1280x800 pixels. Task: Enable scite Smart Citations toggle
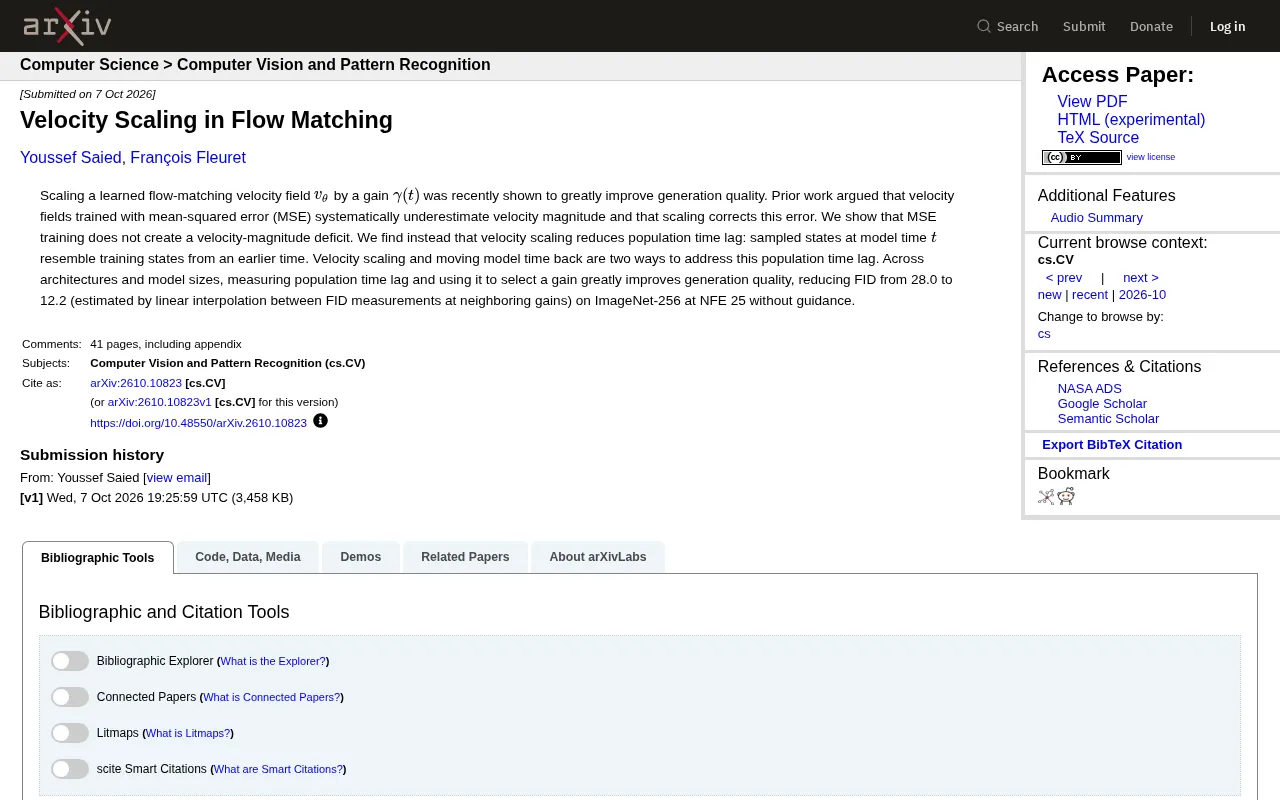click(70, 769)
